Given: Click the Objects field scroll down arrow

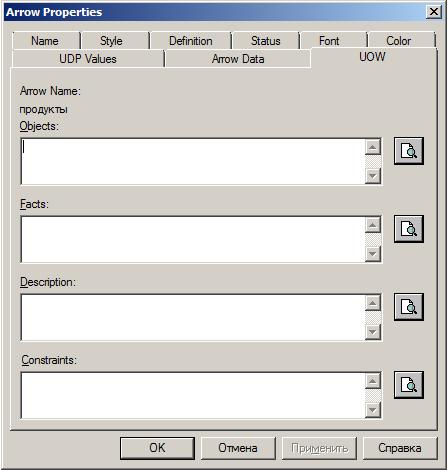Looking at the screenshot, I should click(373, 176).
